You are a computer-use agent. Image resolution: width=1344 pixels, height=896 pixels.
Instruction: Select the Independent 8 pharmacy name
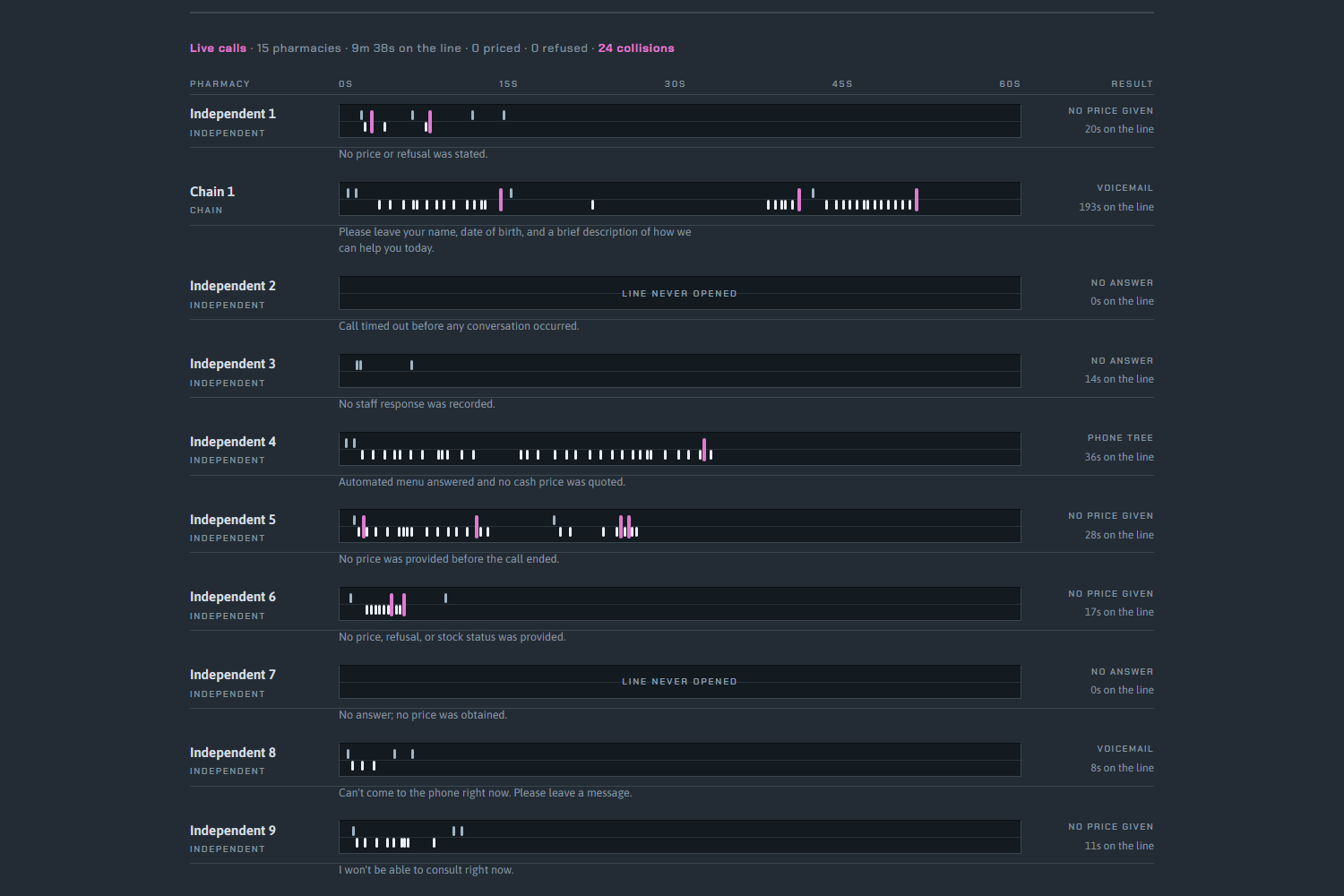click(x=233, y=753)
